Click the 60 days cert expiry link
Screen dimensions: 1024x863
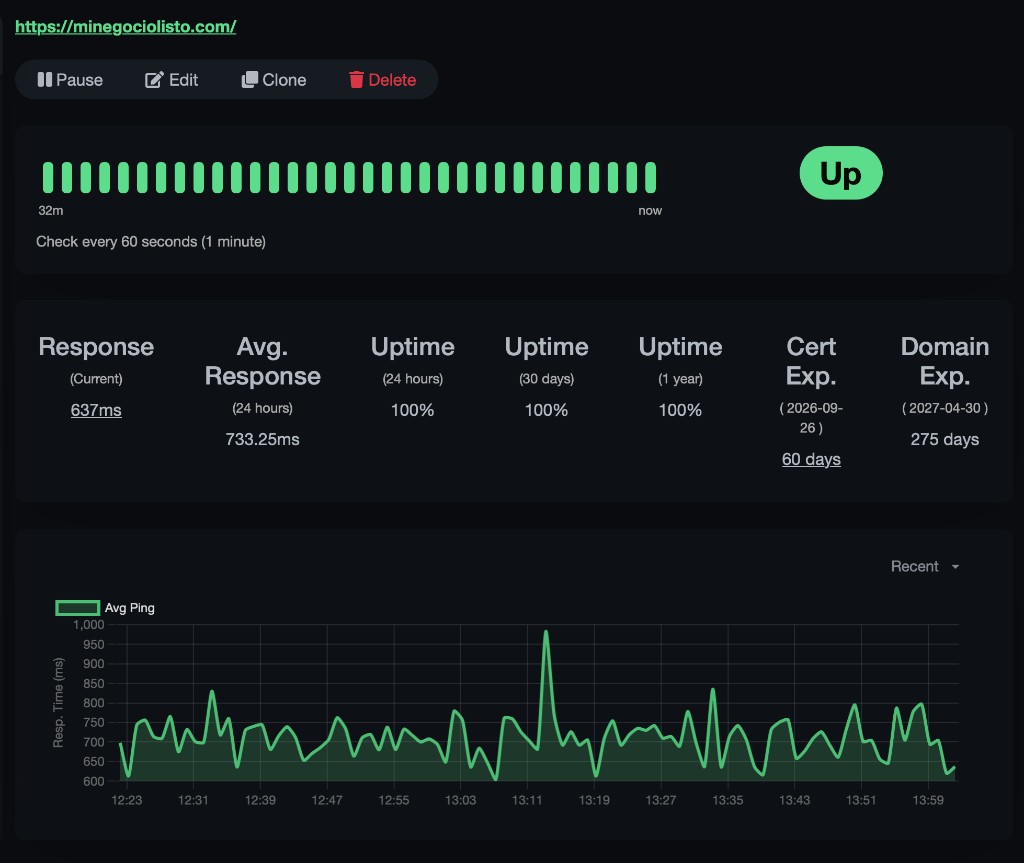point(811,459)
